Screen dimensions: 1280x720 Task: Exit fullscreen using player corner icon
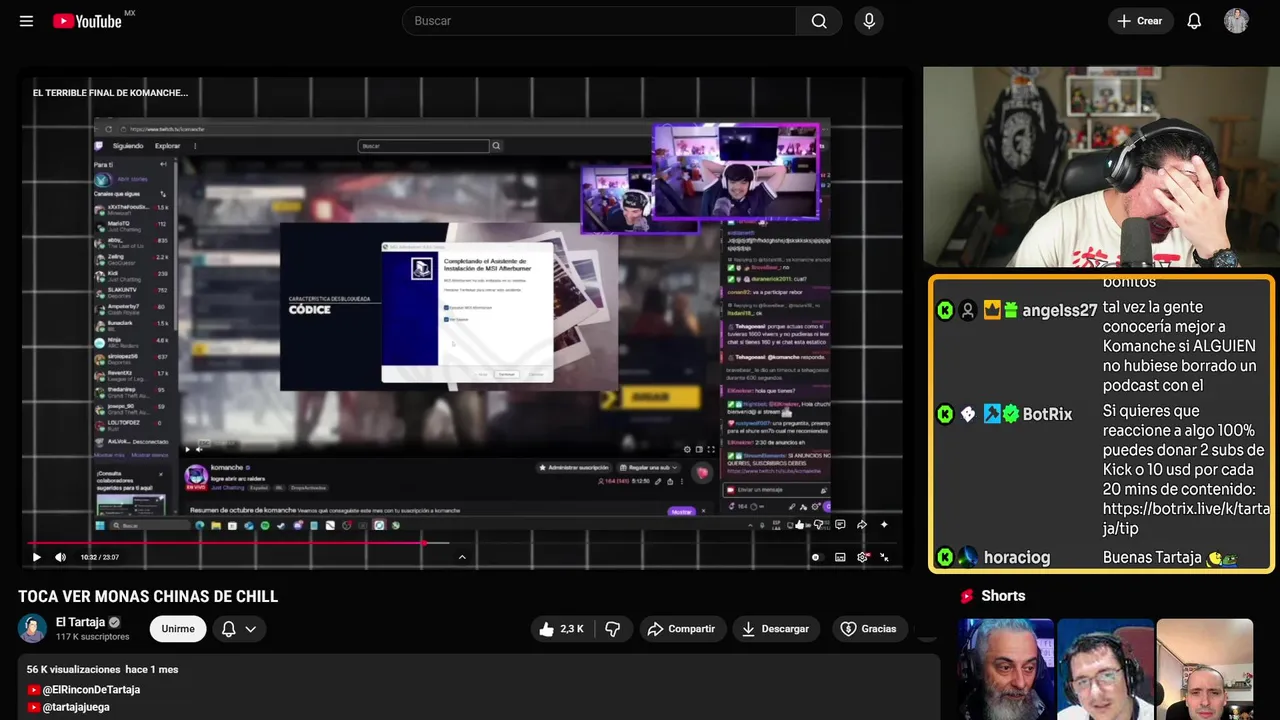(x=886, y=557)
